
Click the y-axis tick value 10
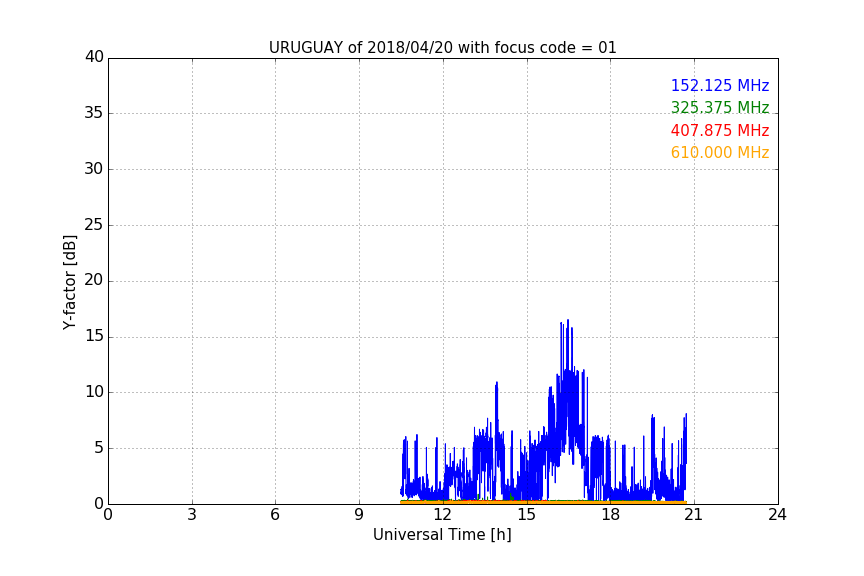(94, 392)
